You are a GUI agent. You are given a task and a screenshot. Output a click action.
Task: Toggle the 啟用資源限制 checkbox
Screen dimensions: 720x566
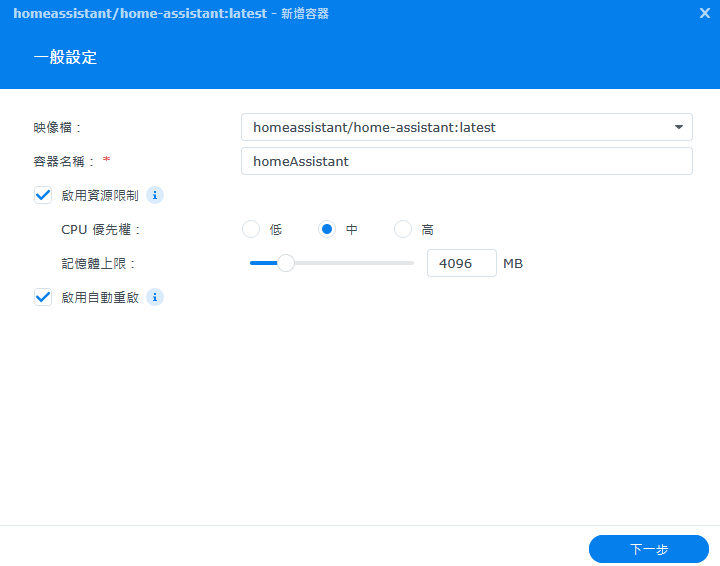point(43,196)
